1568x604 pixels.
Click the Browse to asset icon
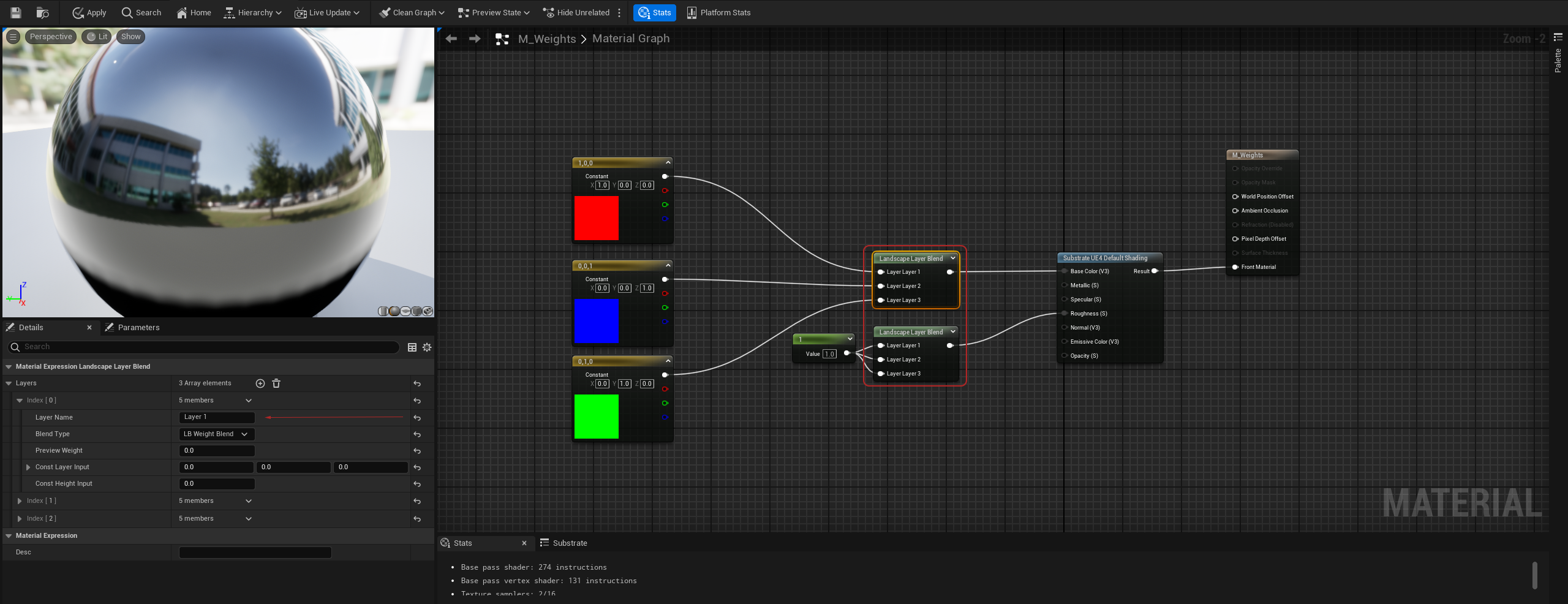[42, 12]
